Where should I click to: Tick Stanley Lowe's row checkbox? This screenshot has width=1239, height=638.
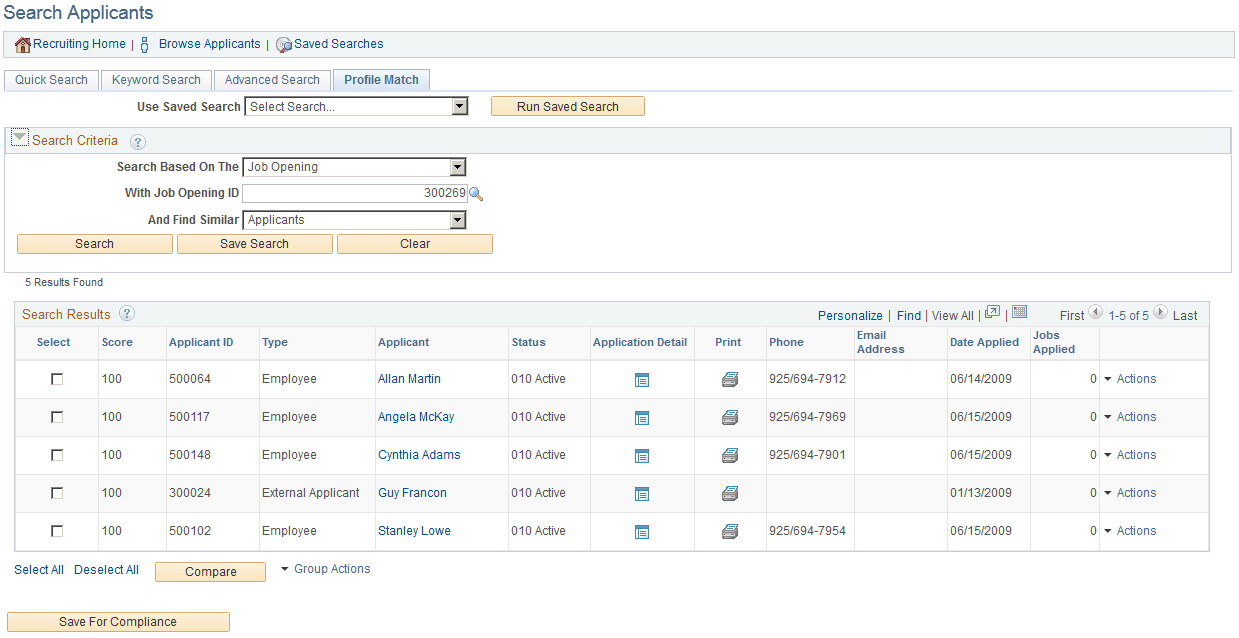click(57, 531)
